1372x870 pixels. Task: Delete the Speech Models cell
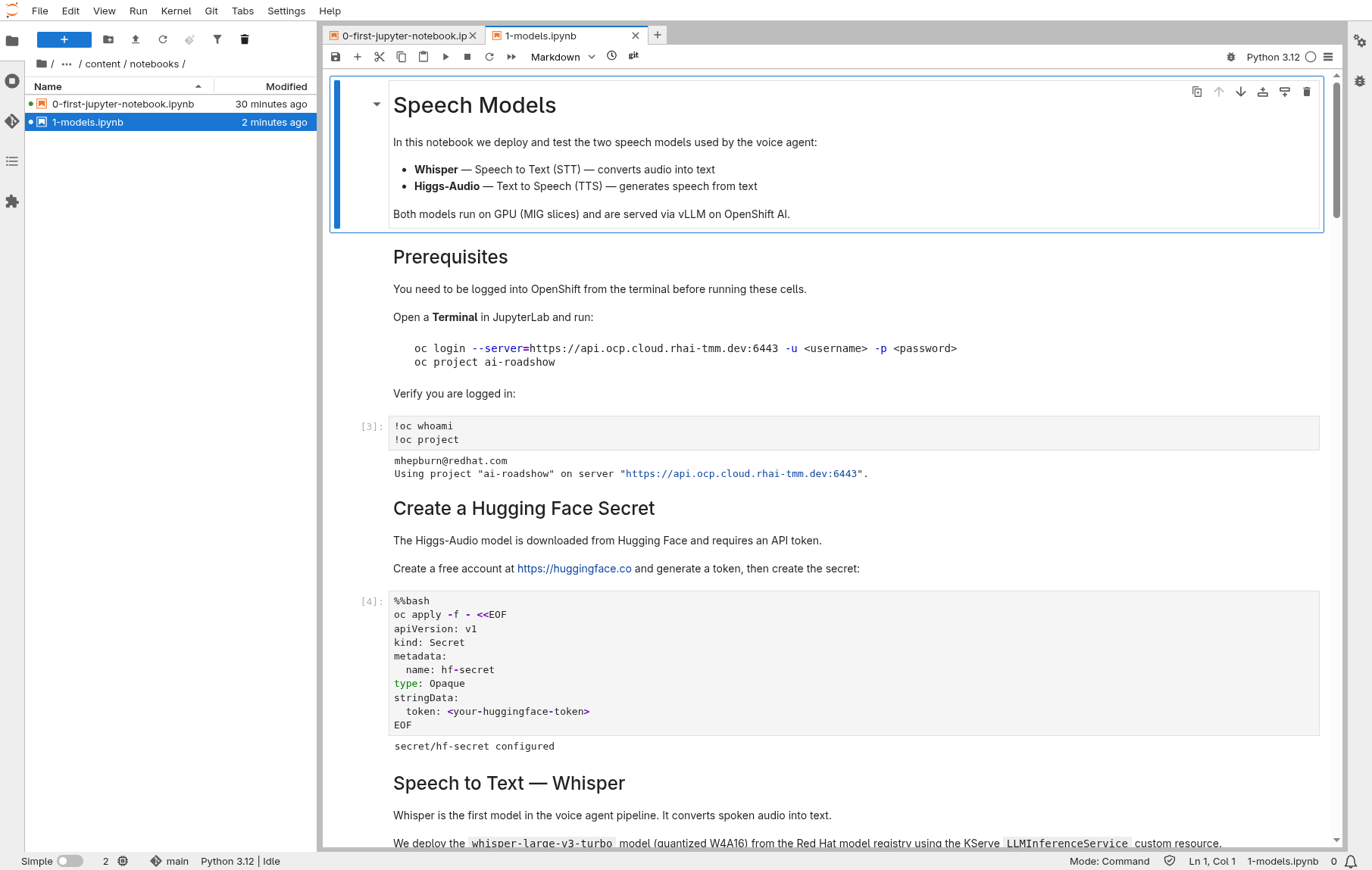tap(1306, 92)
